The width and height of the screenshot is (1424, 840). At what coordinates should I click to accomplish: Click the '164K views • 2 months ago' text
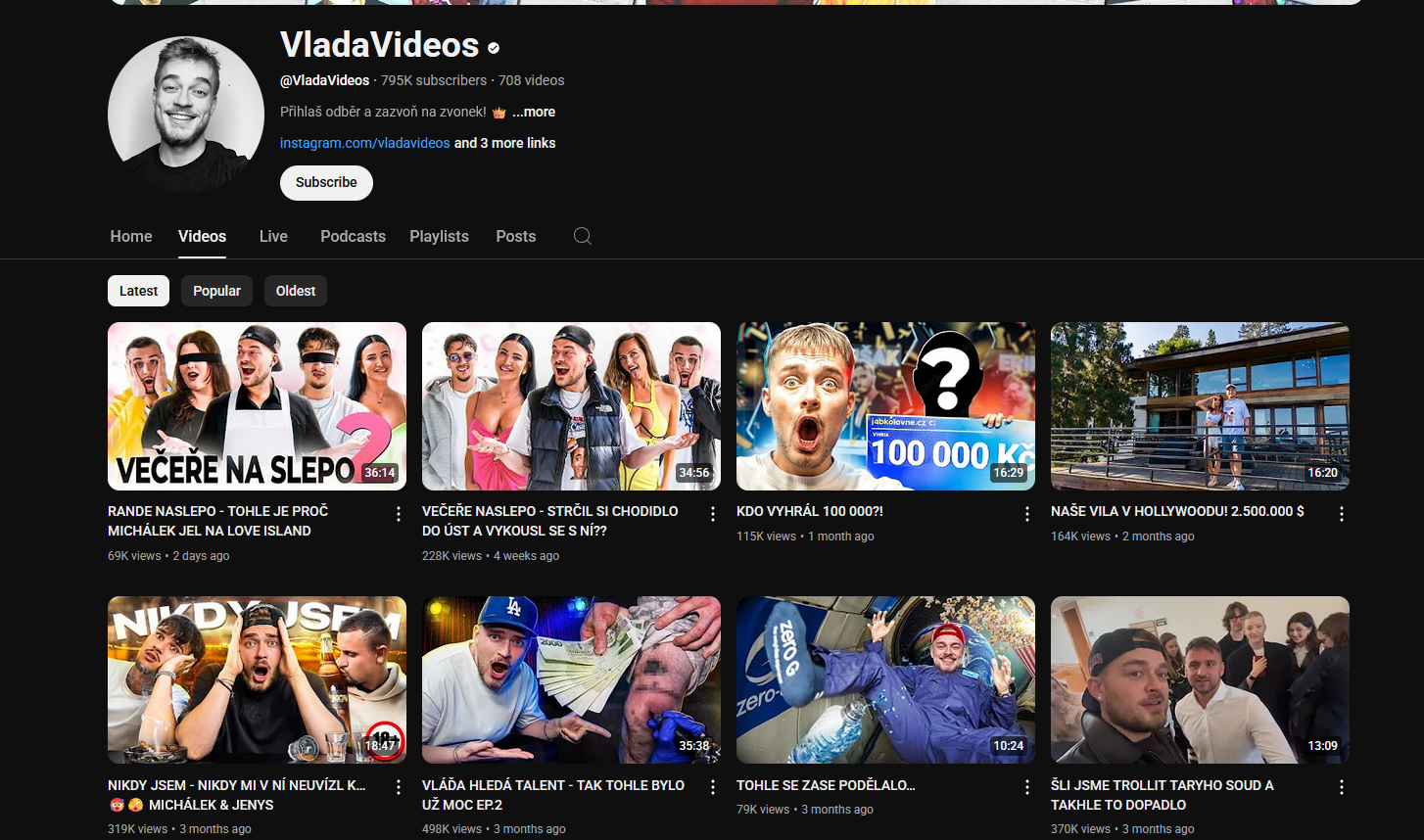coord(1122,536)
